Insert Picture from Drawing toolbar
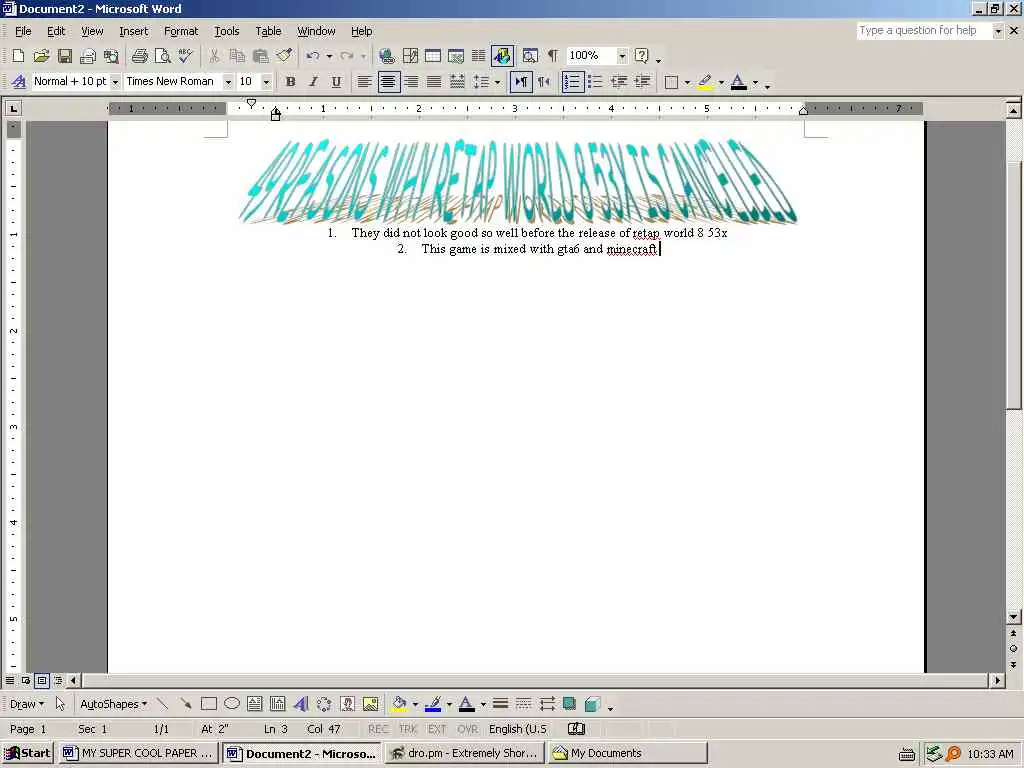 pos(370,704)
